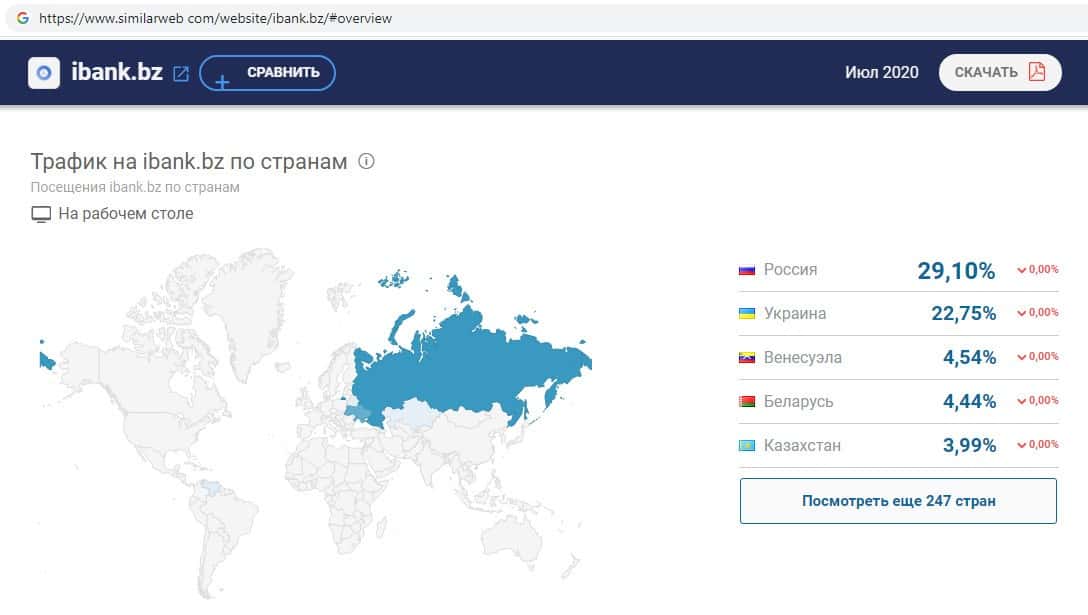Click the red change arrow in Россия row

coord(1021,270)
